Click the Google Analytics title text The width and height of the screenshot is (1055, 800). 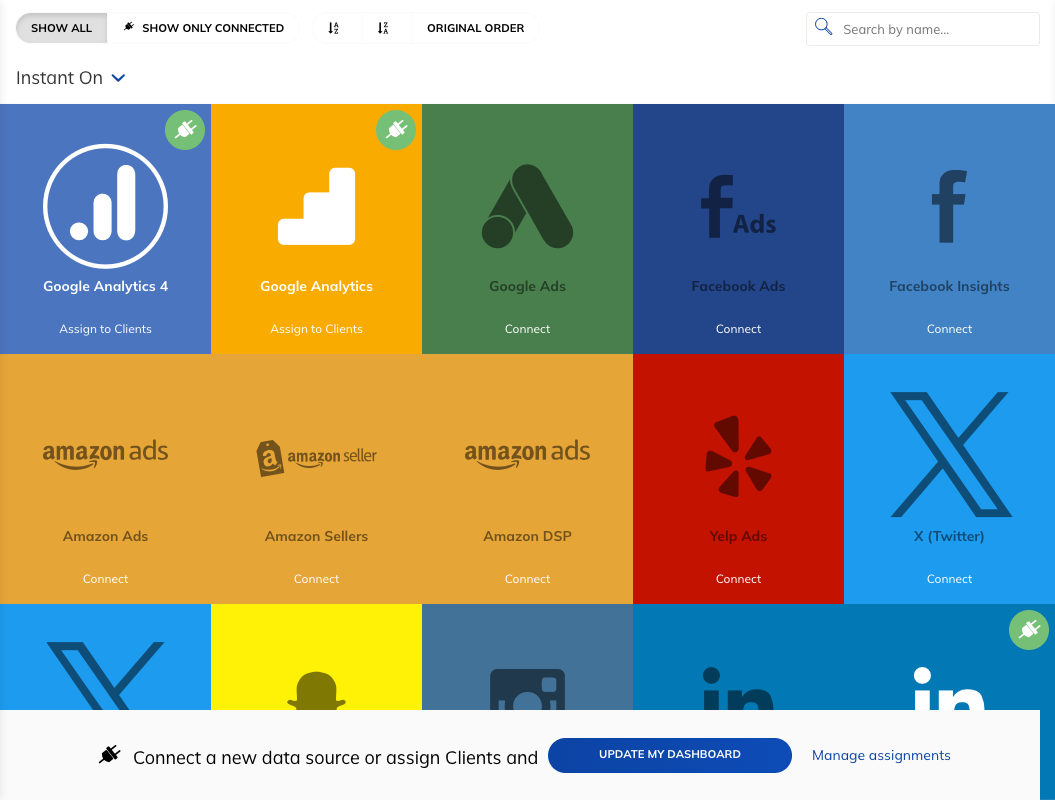click(x=316, y=286)
